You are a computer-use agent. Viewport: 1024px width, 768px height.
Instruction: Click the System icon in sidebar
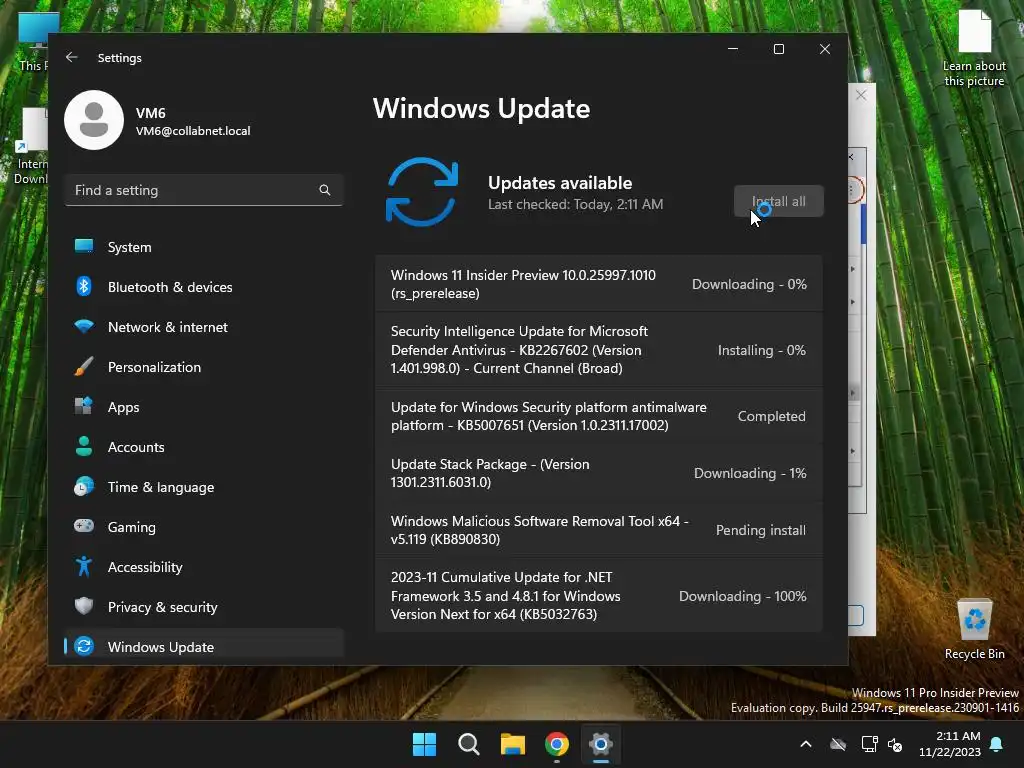point(84,246)
